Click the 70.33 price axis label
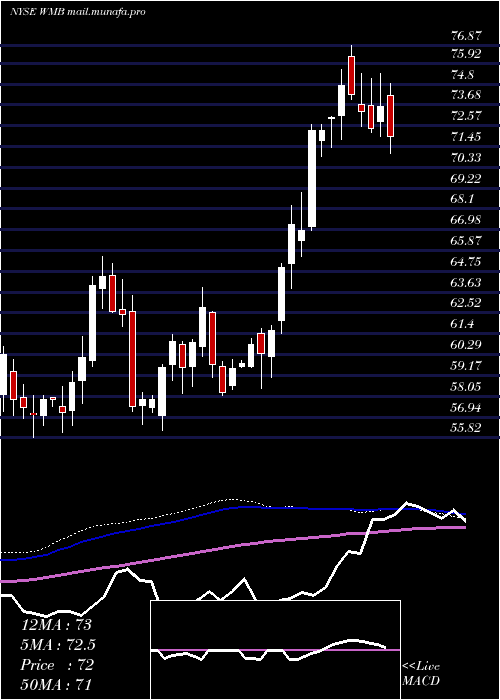Viewport: 500px width, 700px height. (467, 158)
